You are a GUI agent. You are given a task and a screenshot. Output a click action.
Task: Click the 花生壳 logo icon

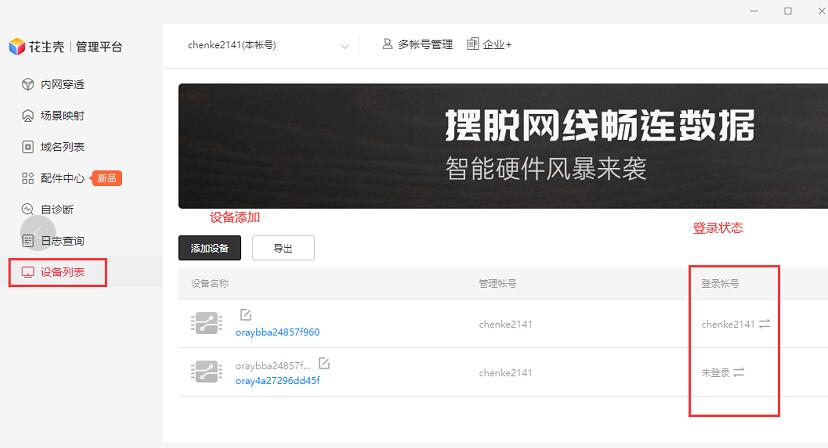pos(16,47)
